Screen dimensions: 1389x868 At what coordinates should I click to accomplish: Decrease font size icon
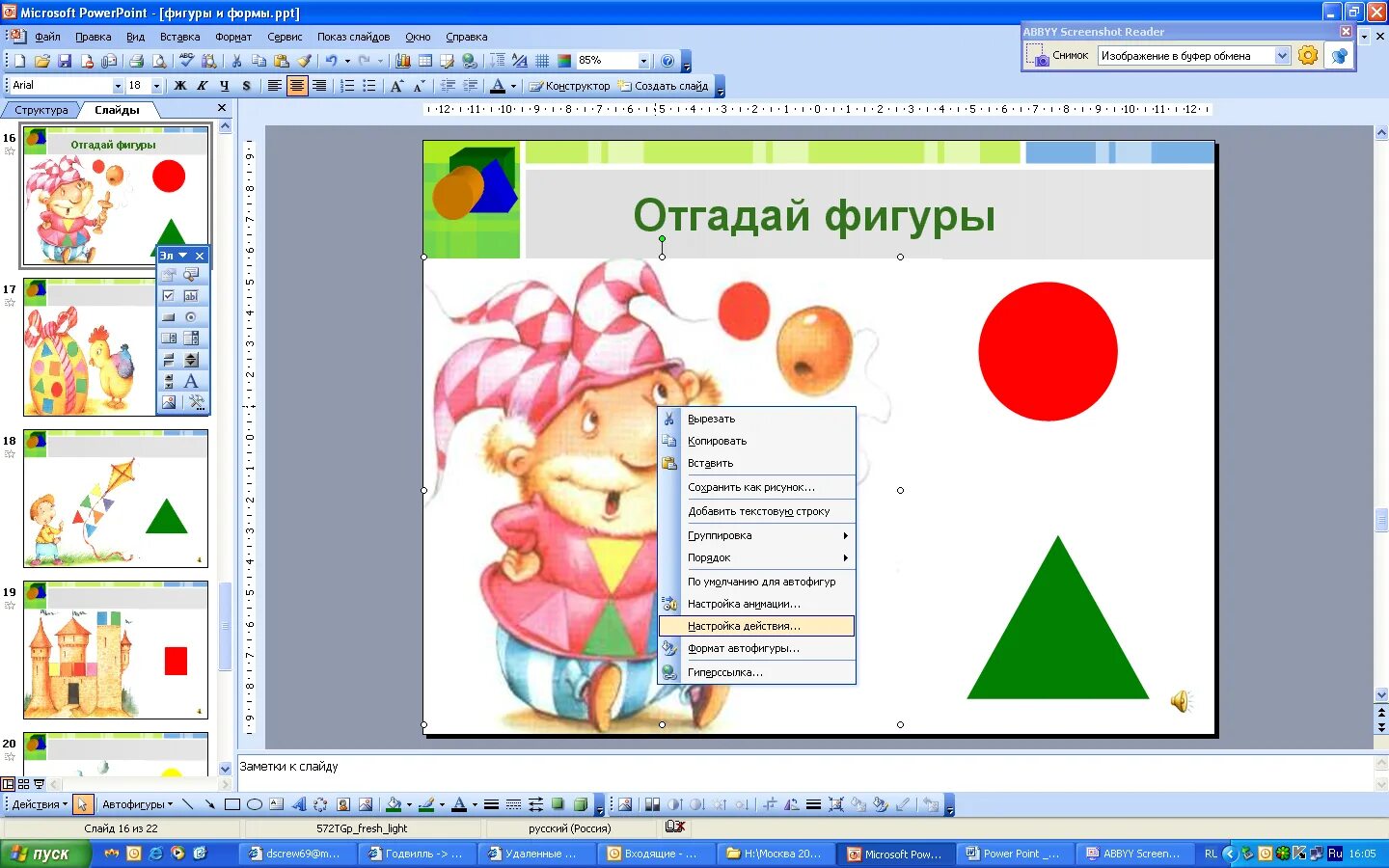pyautogui.click(x=419, y=86)
